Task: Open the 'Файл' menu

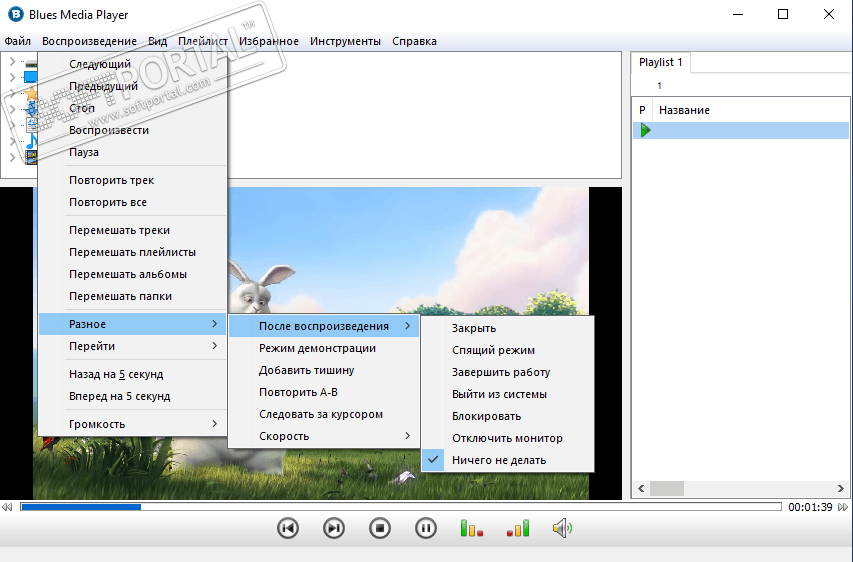Action: click(x=17, y=41)
